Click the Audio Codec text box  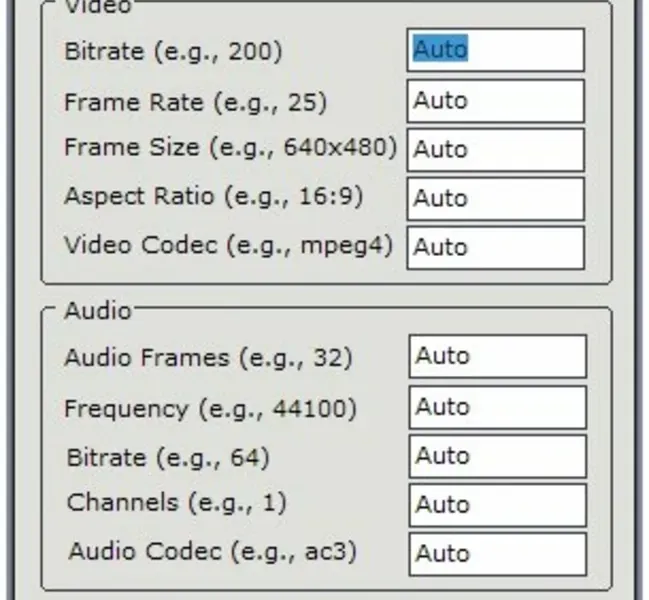tap(497, 554)
